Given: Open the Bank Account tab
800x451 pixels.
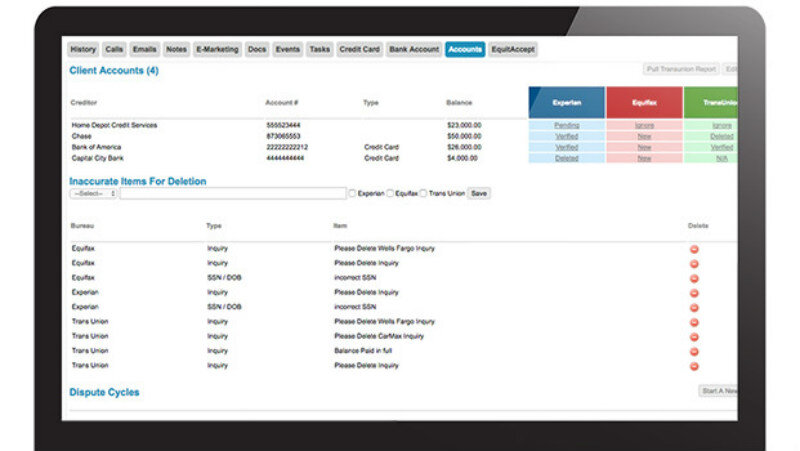Looking at the screenshot, I should coord(414,49).
